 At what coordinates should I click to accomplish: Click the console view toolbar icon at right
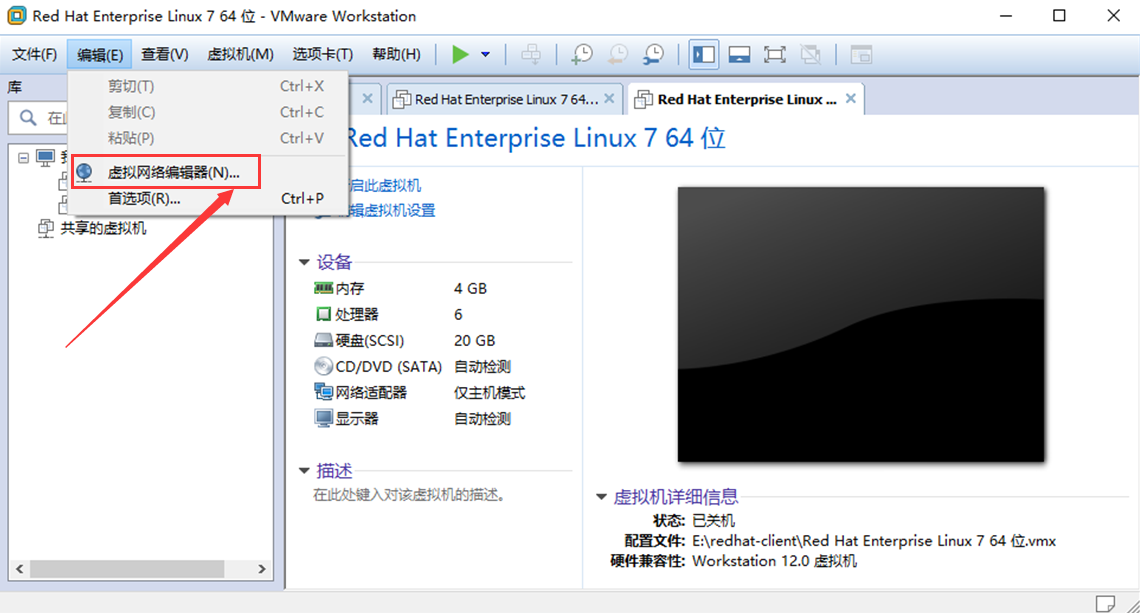861,55
